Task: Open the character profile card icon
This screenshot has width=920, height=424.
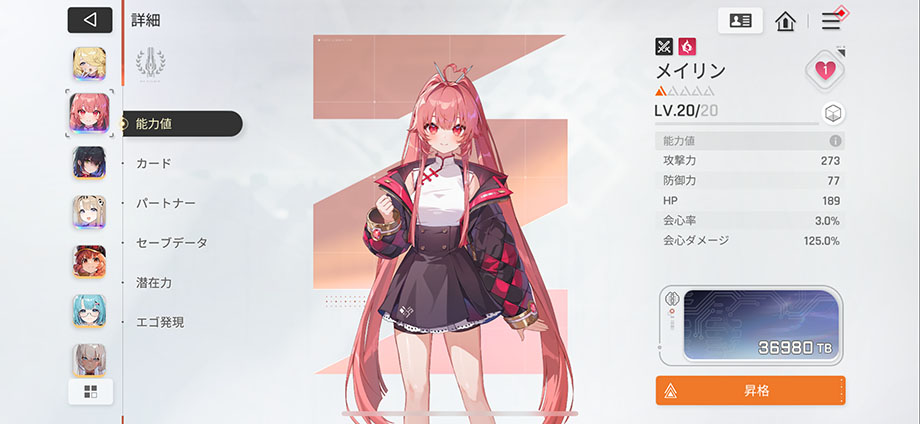Action: pyautogui.click(x=740, y=21)
